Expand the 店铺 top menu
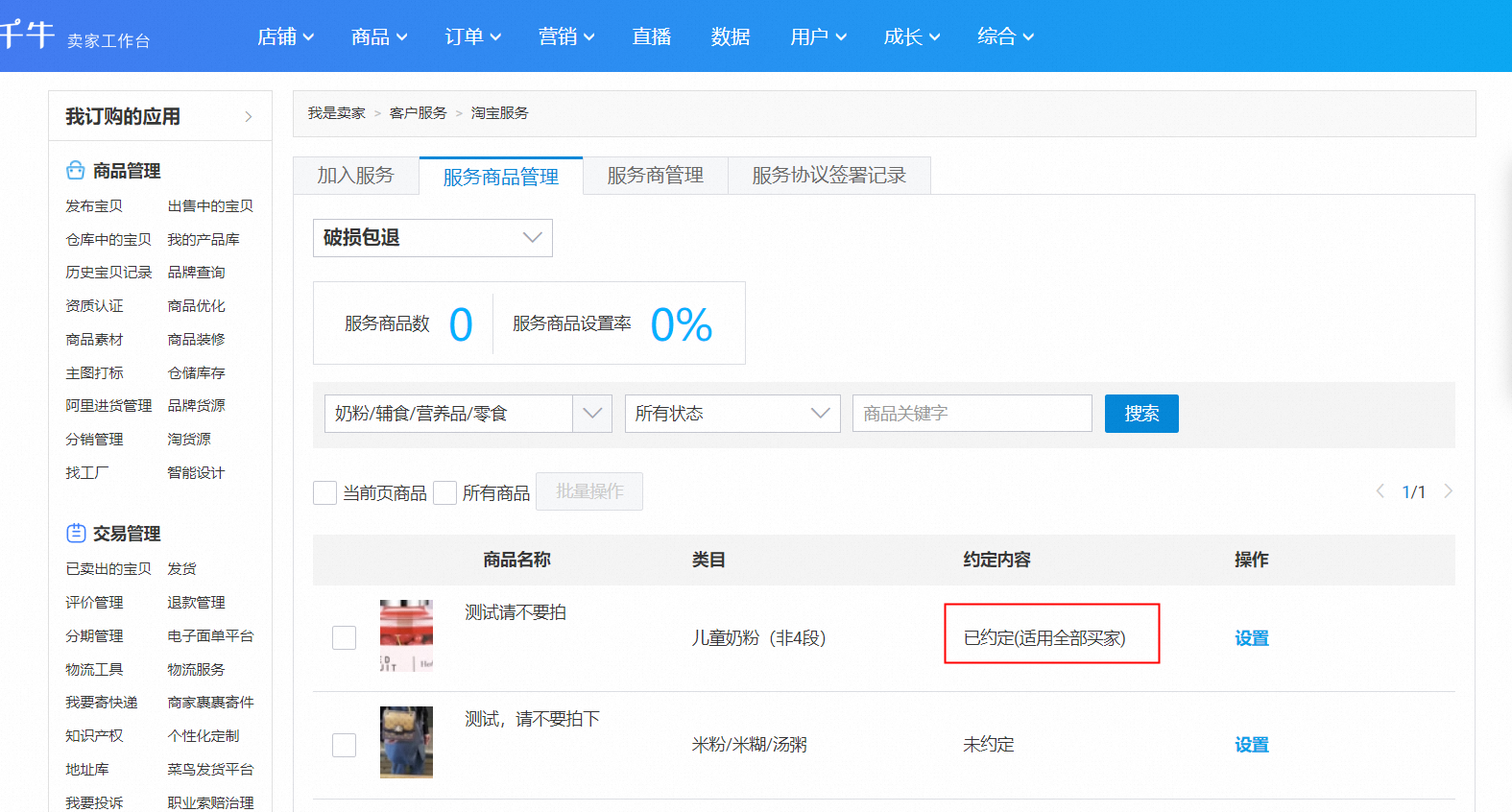The height and width of the screenshot is (812, 1512). pyautogui.click(x=285, y=36)
